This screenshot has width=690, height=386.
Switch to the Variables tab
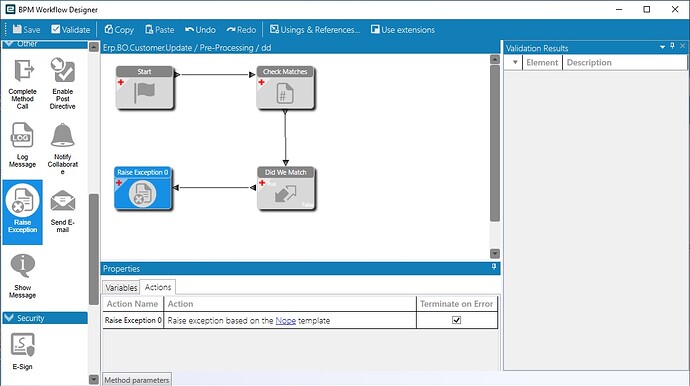[121, 287]
